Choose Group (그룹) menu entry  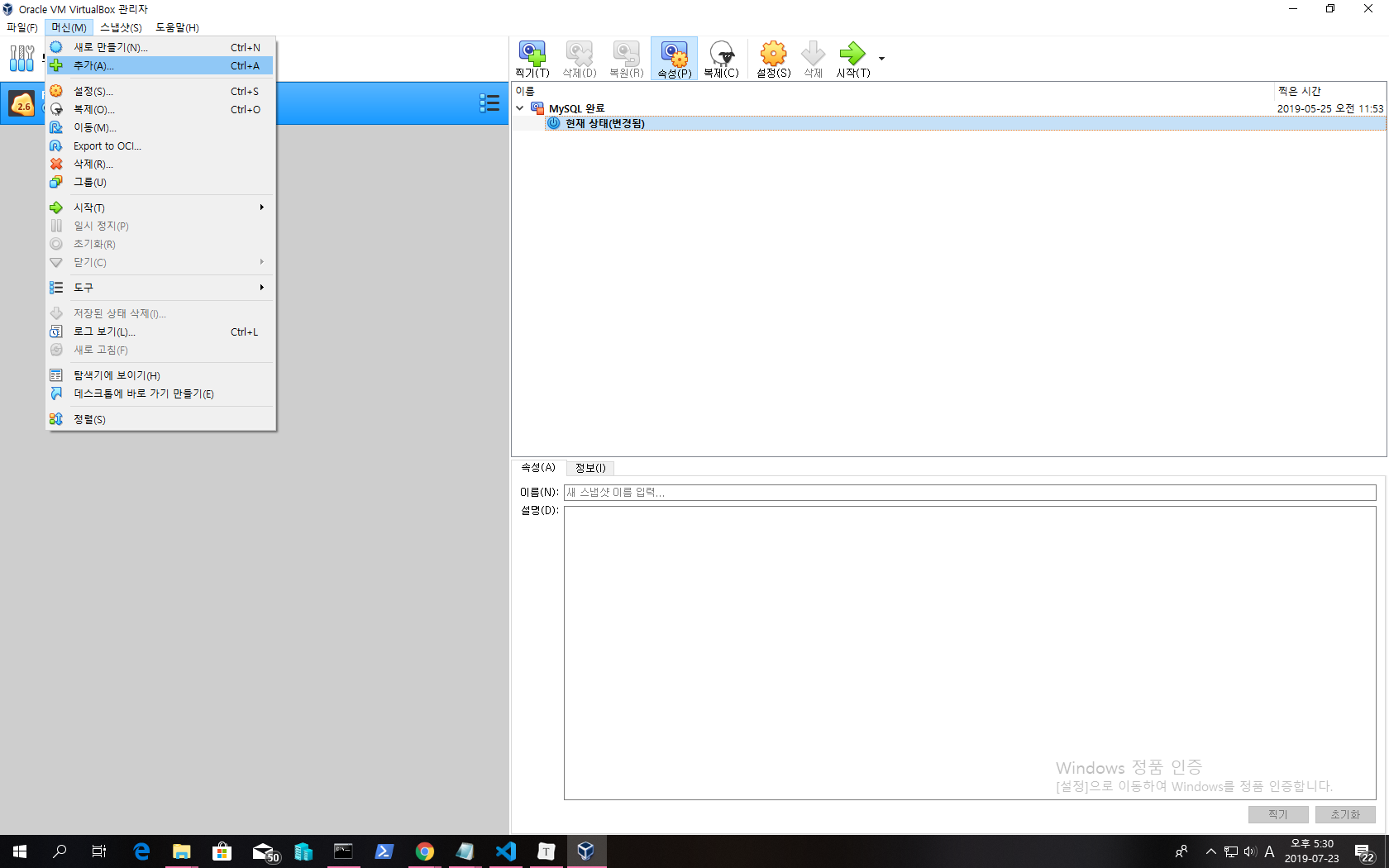coord(160,182)
